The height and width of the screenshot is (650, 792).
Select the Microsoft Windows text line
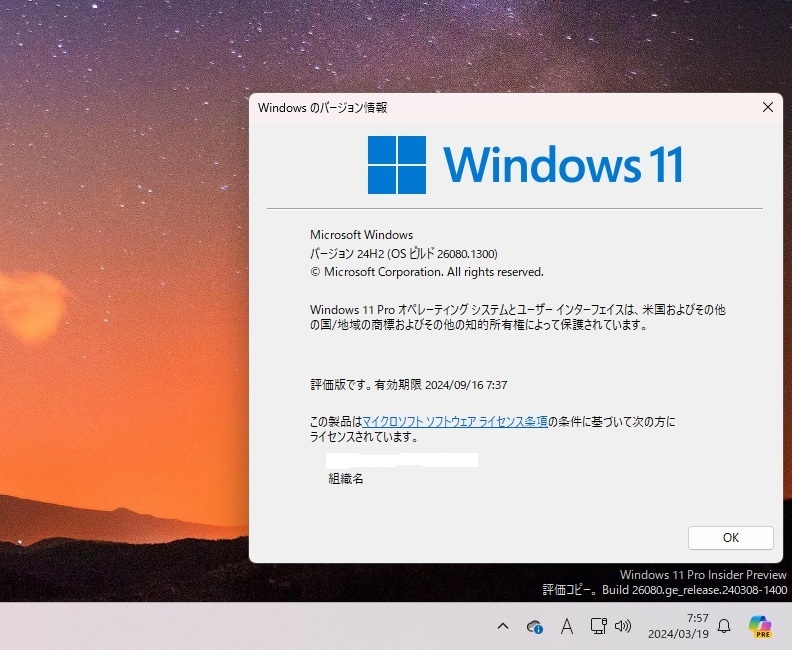coord(361,235)
